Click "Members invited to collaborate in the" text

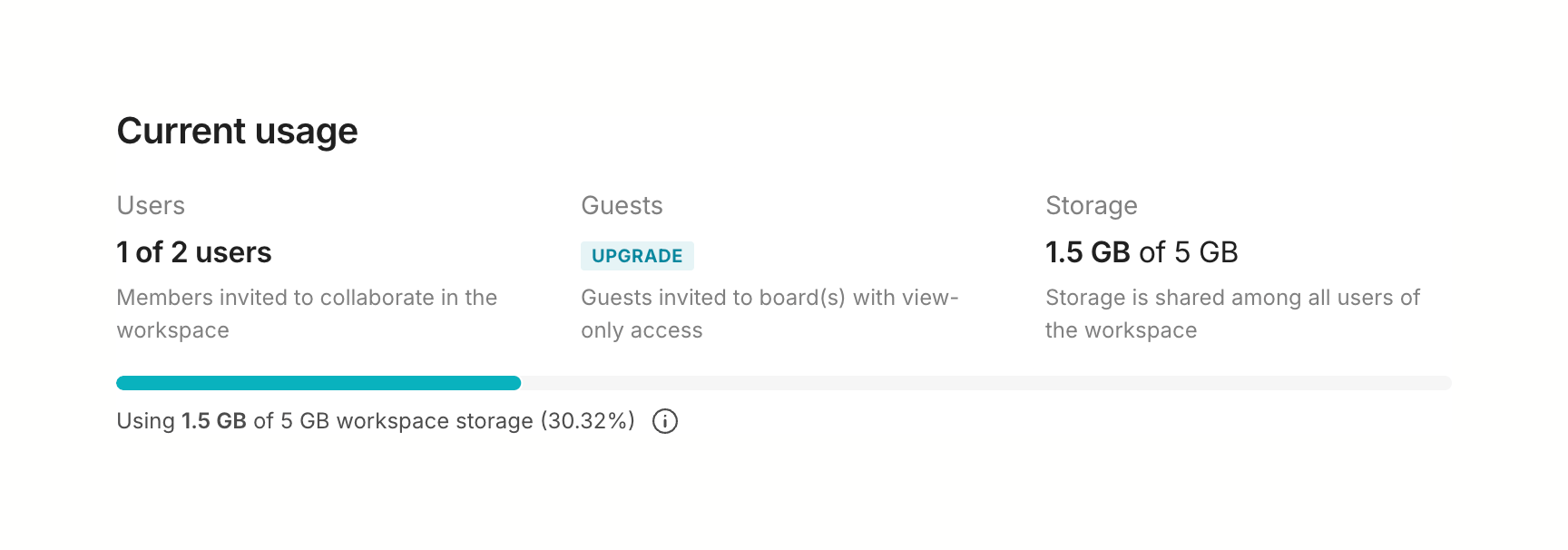click(307, 298)
